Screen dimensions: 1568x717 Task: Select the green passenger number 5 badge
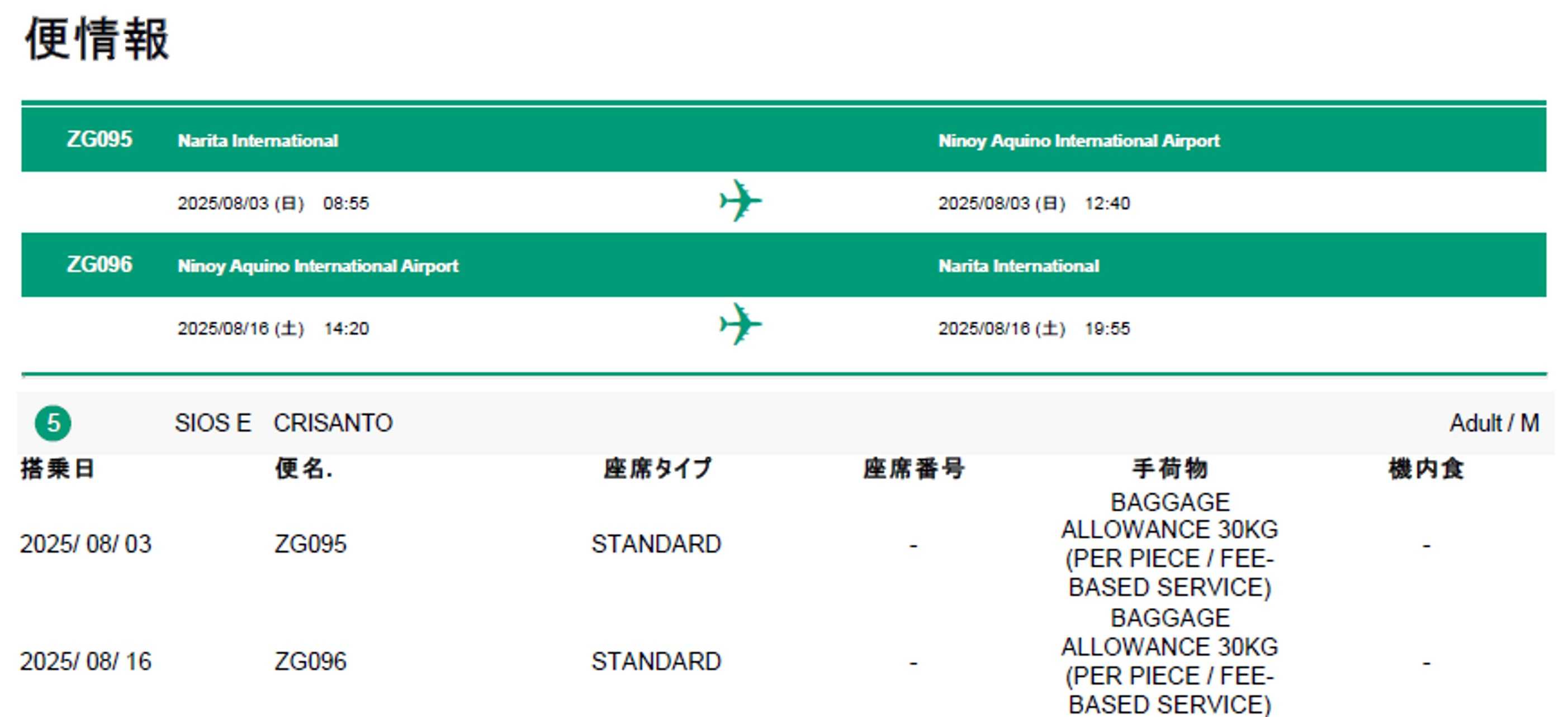[53, 423]
